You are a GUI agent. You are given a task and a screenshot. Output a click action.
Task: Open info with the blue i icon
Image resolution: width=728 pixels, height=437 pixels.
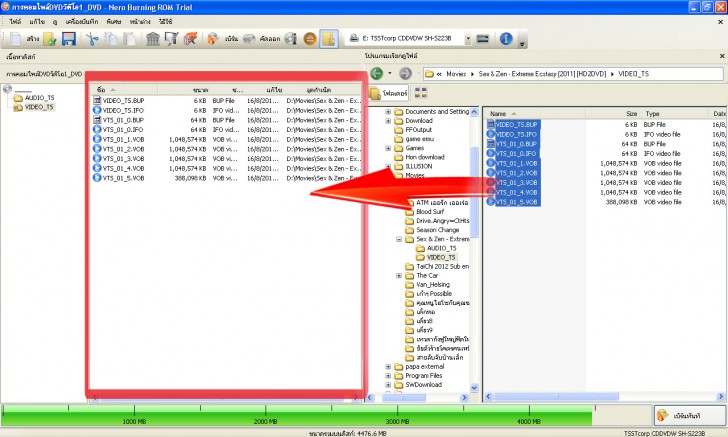[506, 39]
